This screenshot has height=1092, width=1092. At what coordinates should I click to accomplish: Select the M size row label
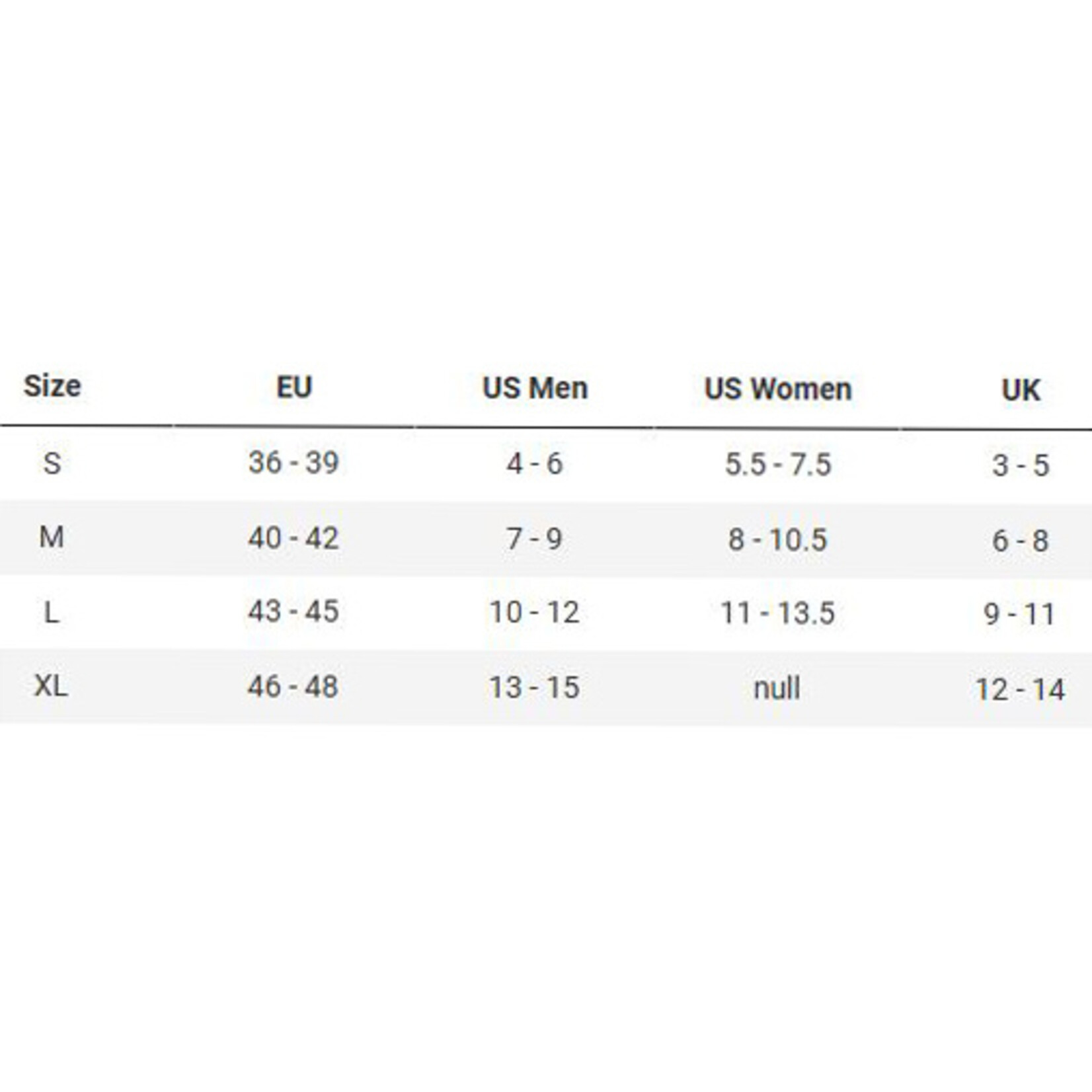(52, 537)
